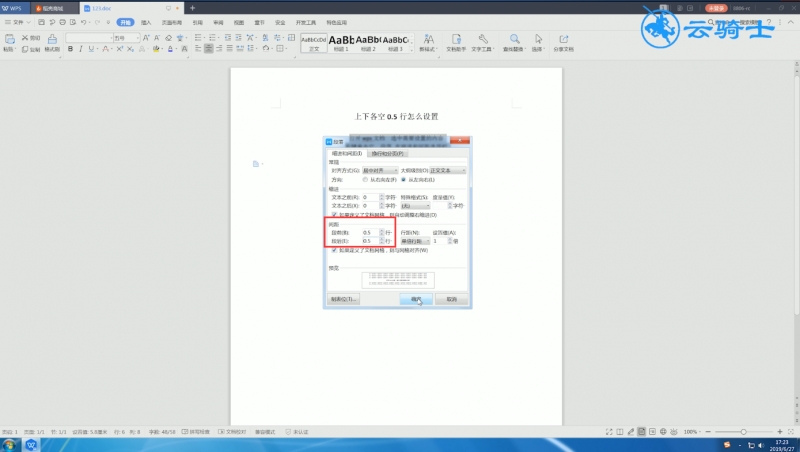Open the New Style (新样式) icon
This screenshot has width=800, height=452.
pos(429,39)
